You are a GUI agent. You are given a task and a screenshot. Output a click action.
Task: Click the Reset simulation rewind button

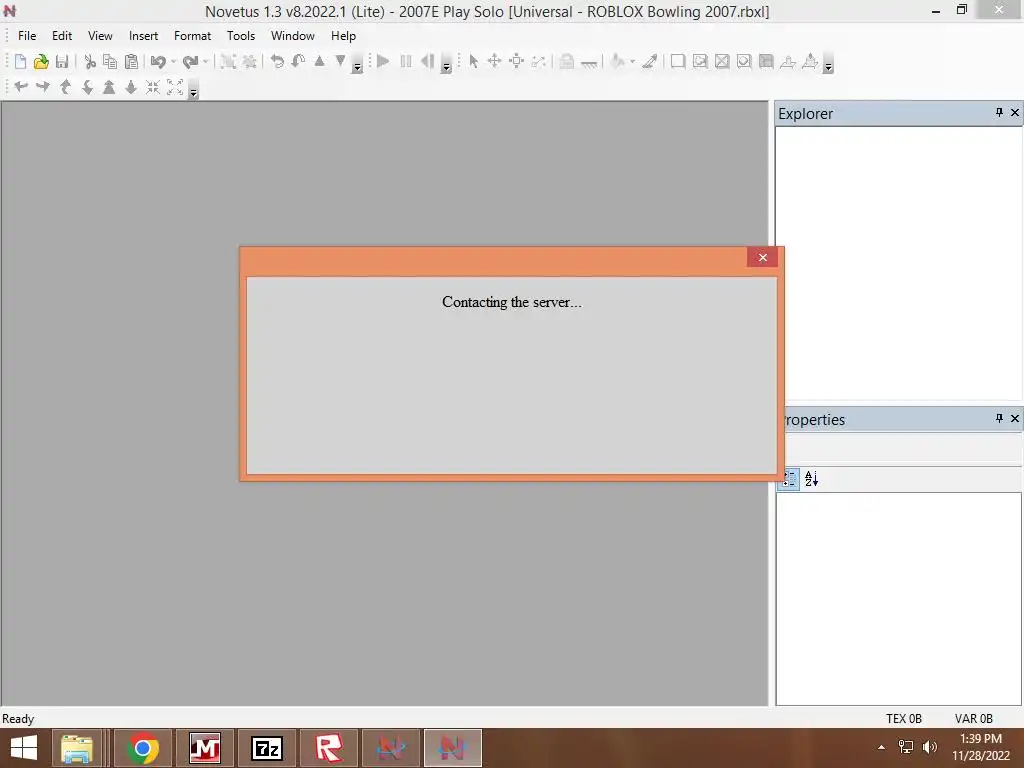[x=427, y=61]
